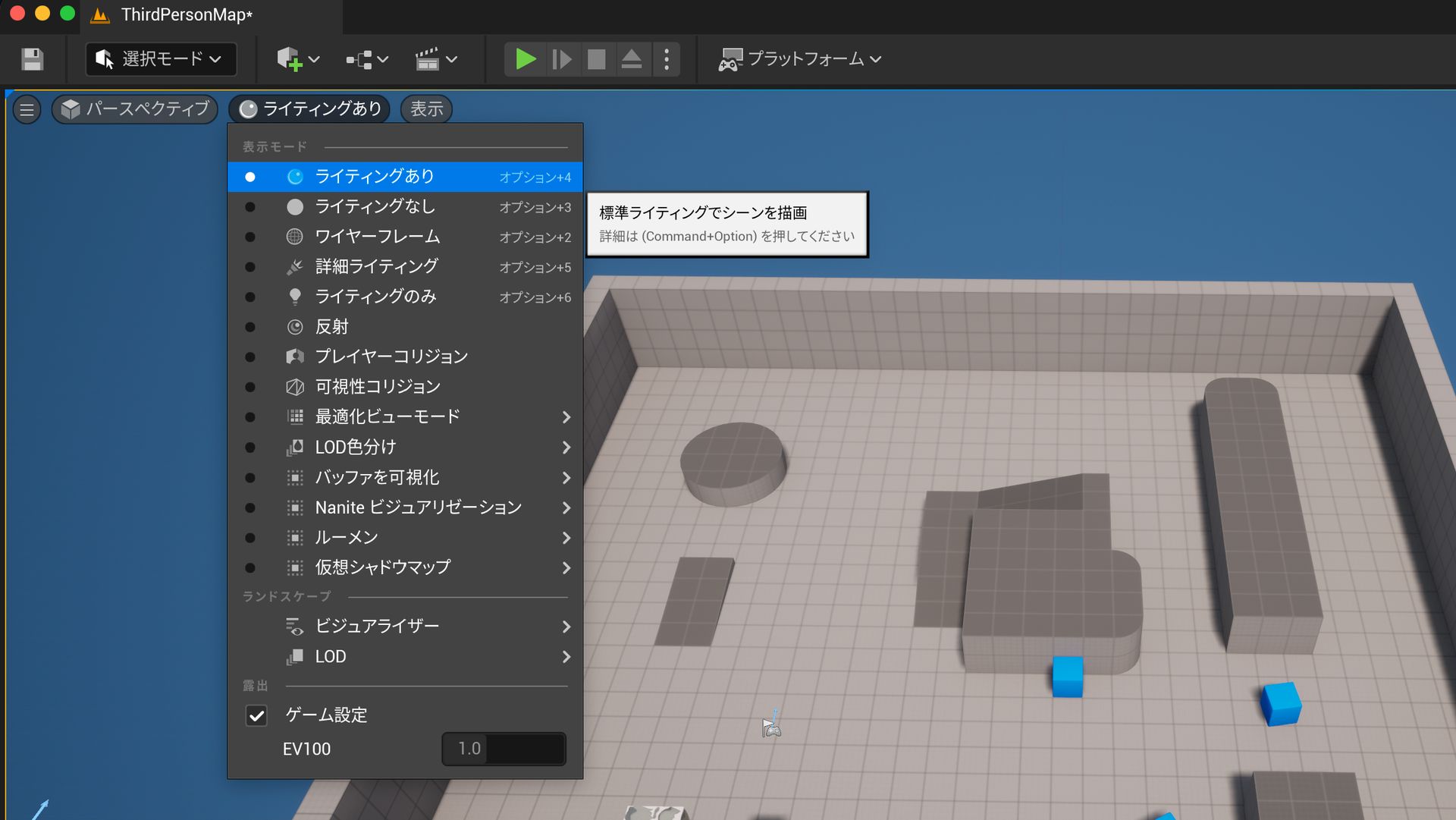Click the eject icon in playback controls

click(x=631, y=59)
